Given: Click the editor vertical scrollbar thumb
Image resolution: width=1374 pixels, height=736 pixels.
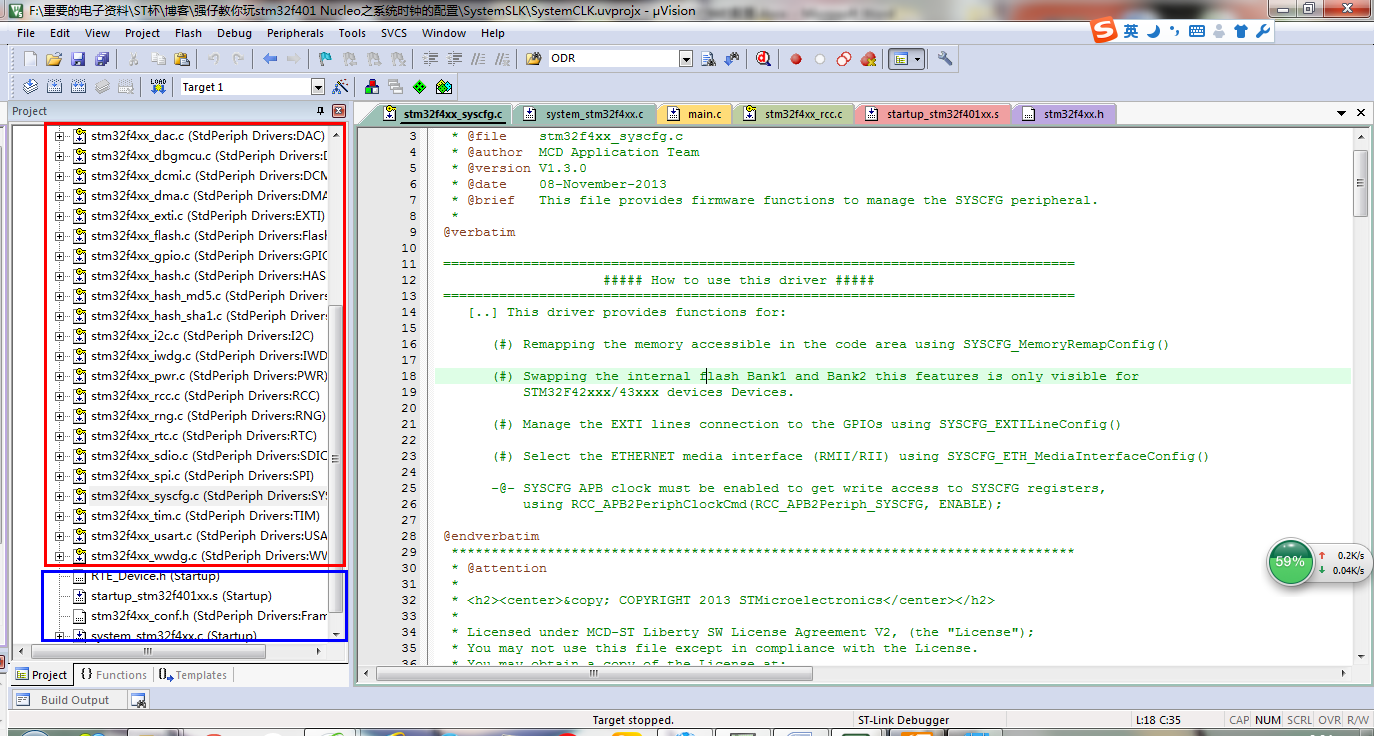Looking at the screenshot, I should (1360, 182).
